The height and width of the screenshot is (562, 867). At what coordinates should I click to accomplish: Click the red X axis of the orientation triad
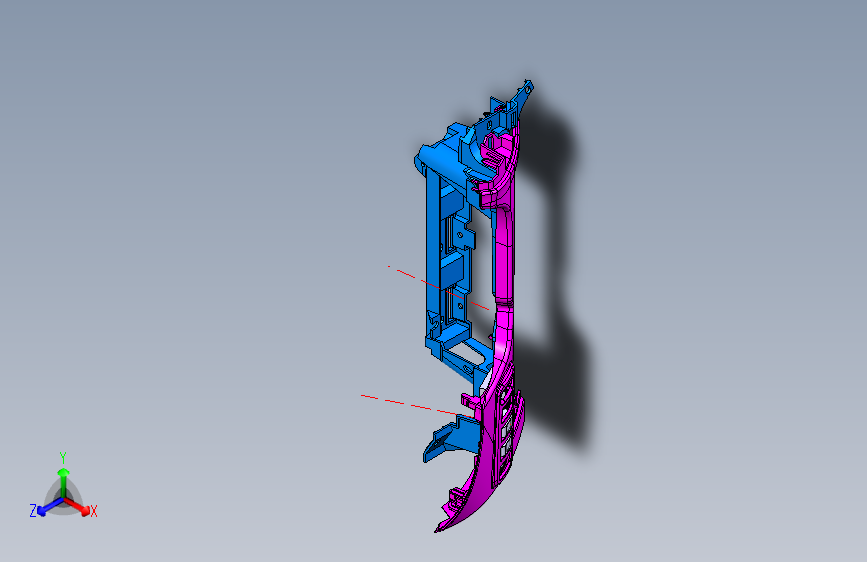(x=78, y=507)
